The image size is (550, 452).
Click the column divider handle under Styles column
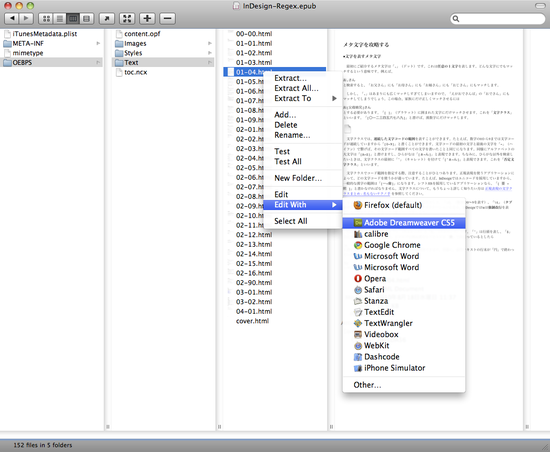tap(219, 427)
